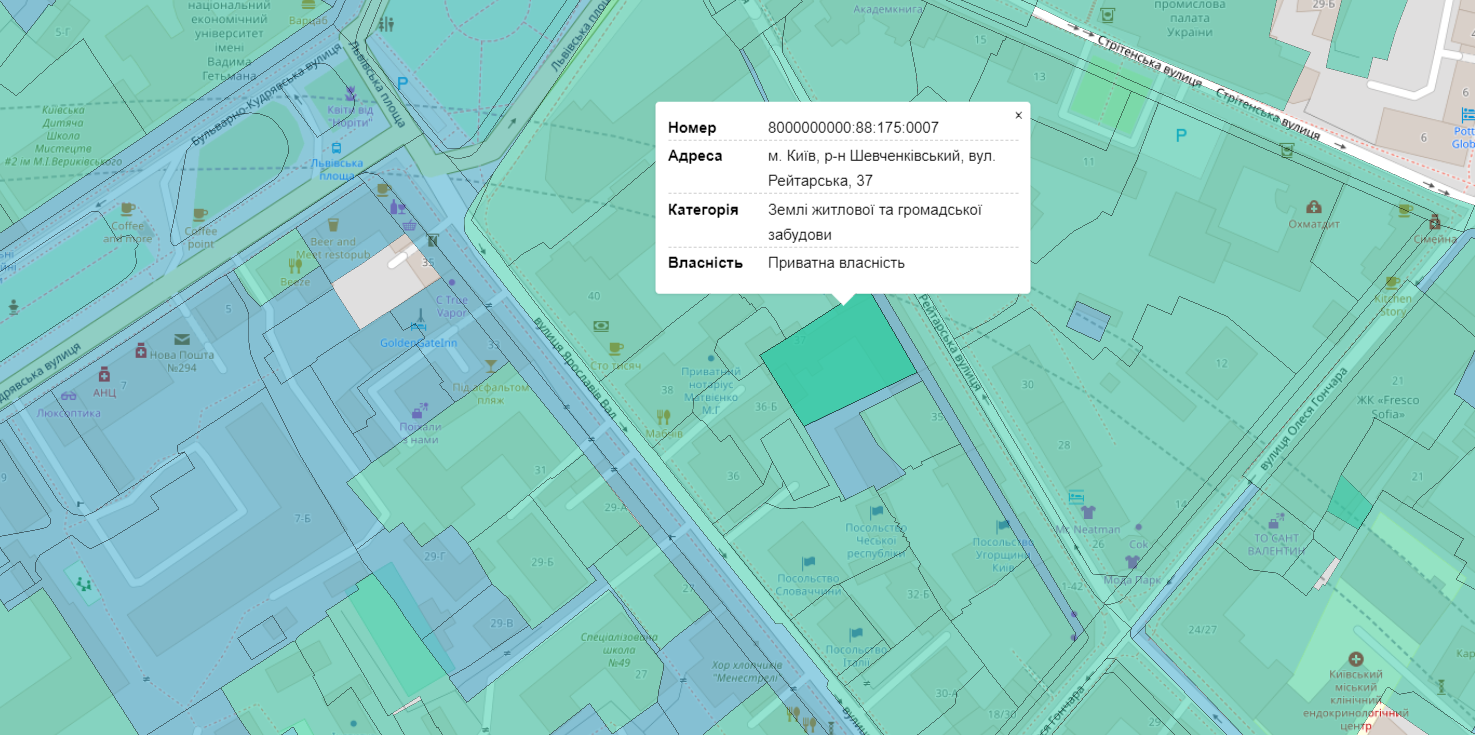Image resolution: width=1475 pixels, height=735 pixels.
Task: Select the Посольство Угорщини flag icon
Action: [1002, 527]
